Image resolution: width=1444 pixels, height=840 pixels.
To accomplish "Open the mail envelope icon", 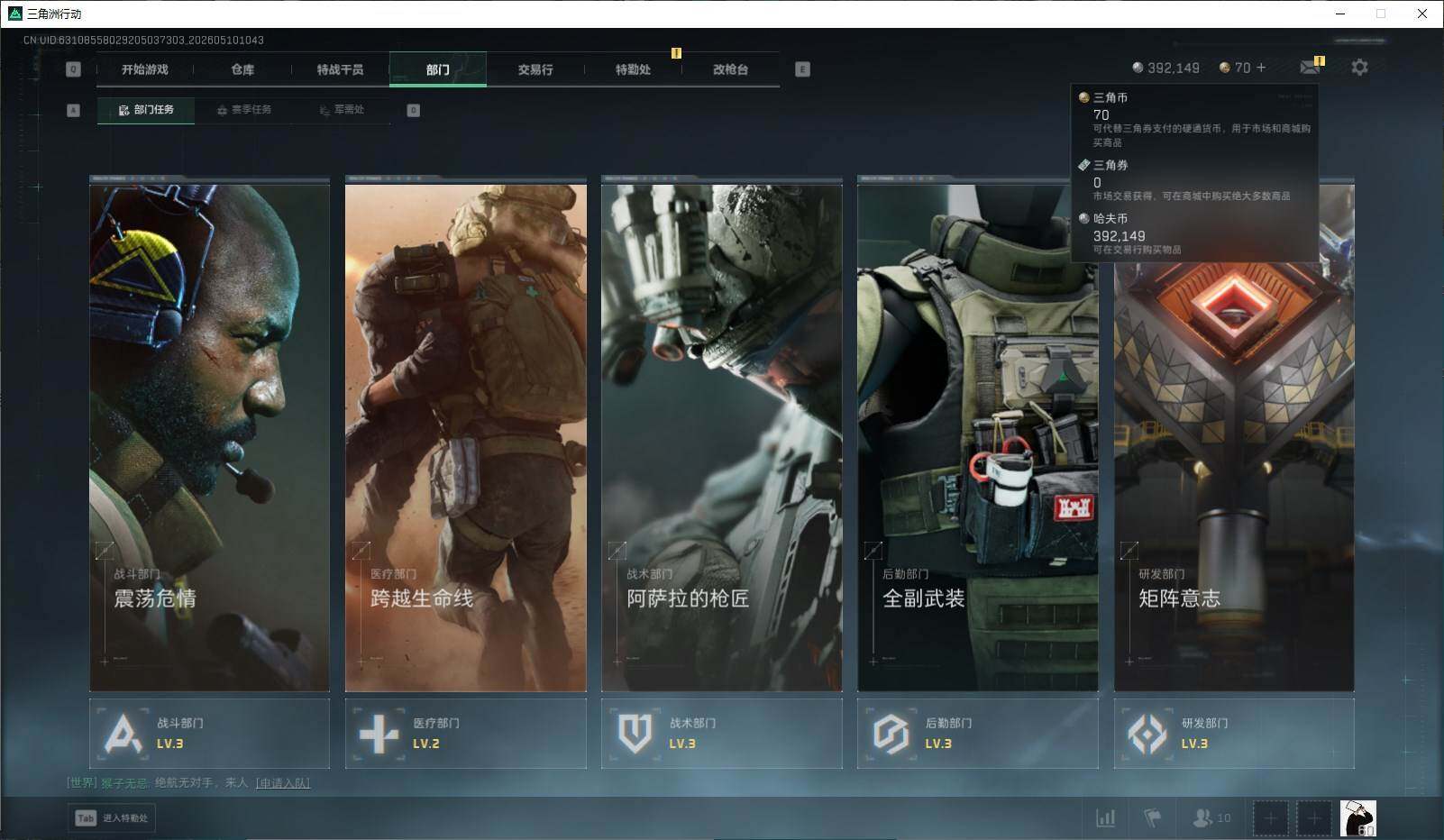I will pyautogui.click(x=1309, y=68).
